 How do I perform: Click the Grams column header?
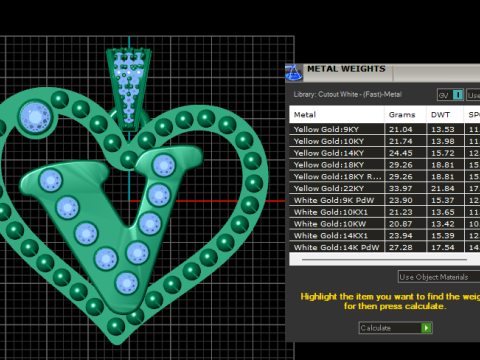(x=405, y=115)
